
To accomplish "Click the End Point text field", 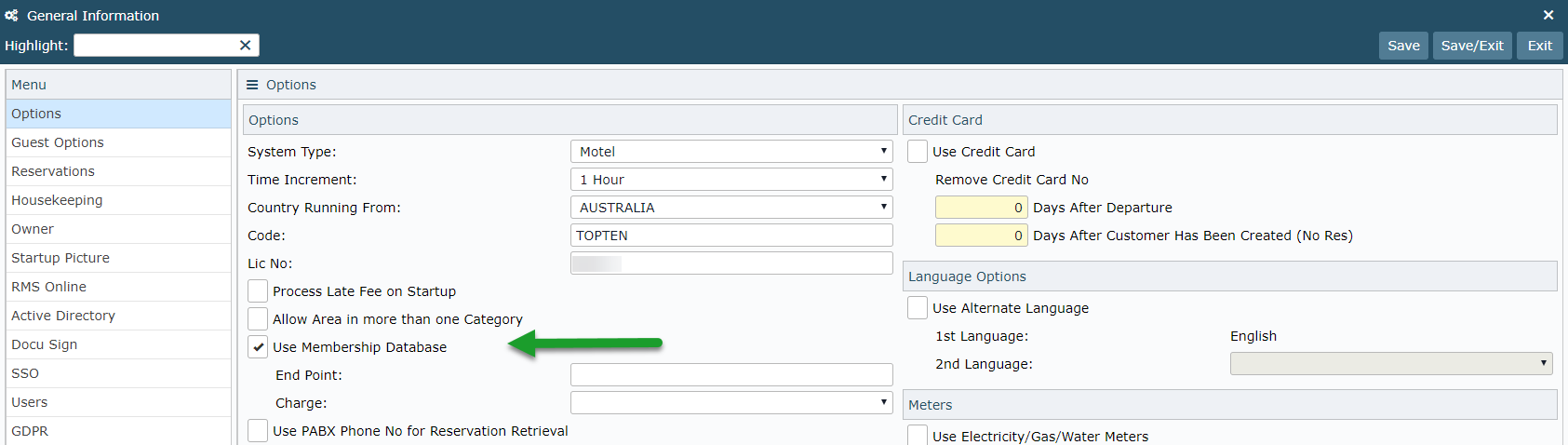I will (x=730, y=375).
